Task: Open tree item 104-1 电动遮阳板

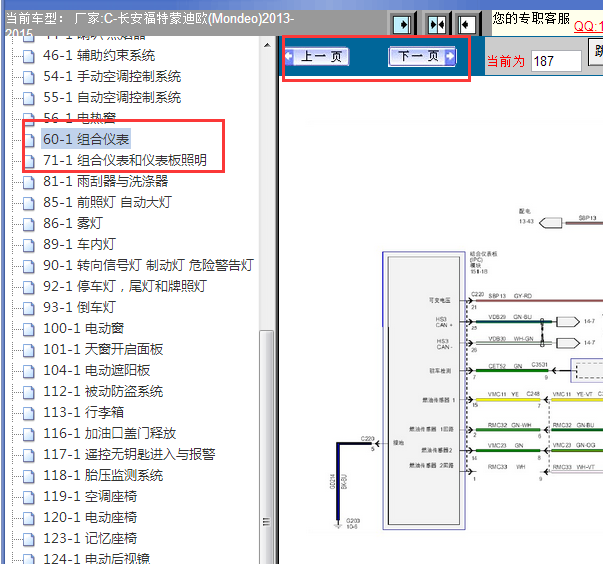Action: (96, 370)
